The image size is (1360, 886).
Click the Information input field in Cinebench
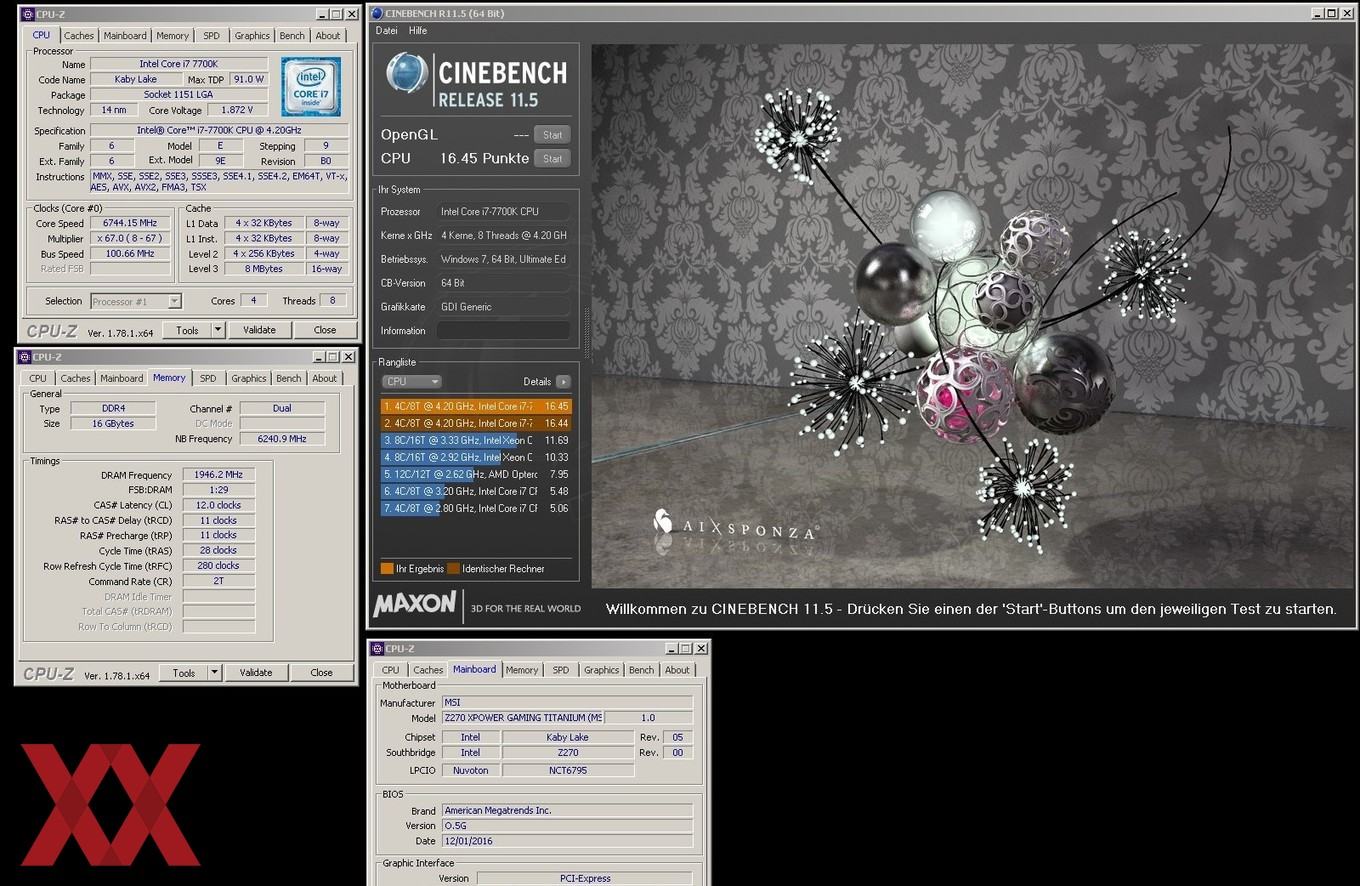point(503,331)
